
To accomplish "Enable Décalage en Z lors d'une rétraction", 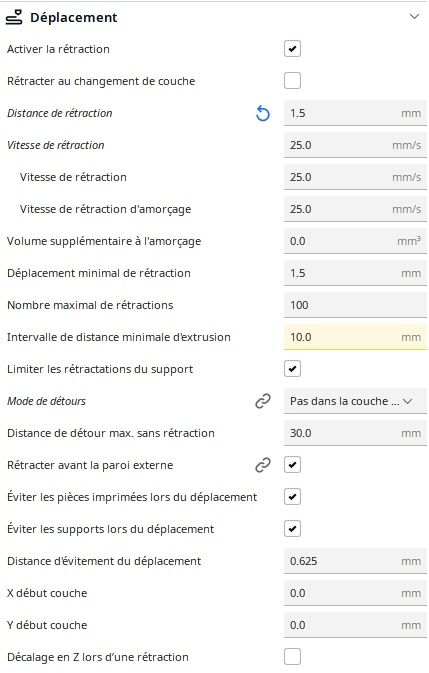I will (x=292, y=657).
